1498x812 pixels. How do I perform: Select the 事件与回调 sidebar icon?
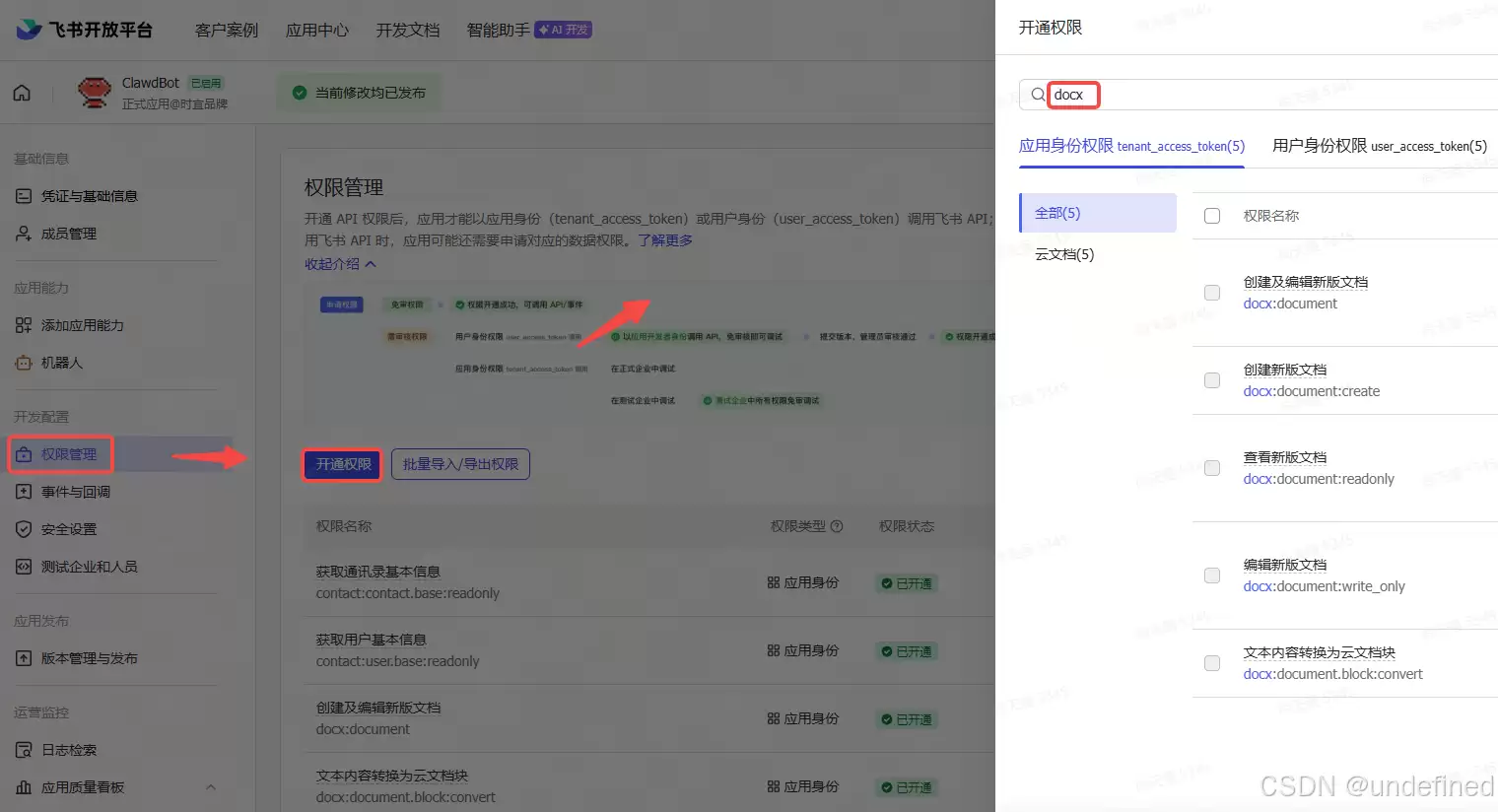click(23, 491)
